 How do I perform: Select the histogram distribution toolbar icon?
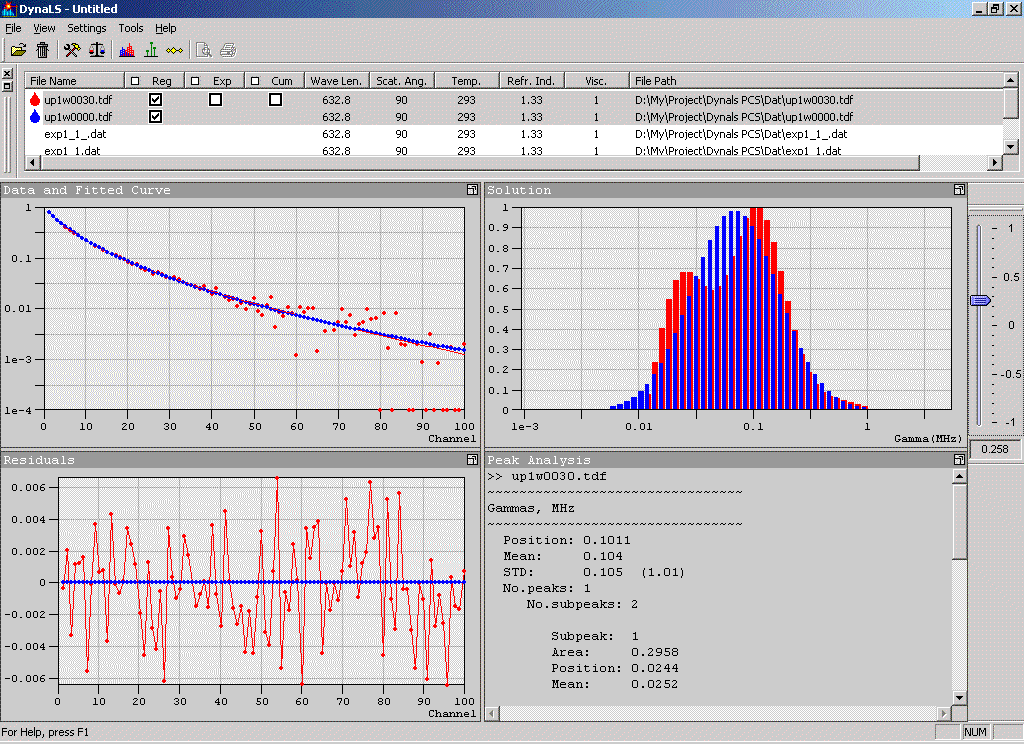click(x=127, y=50)
